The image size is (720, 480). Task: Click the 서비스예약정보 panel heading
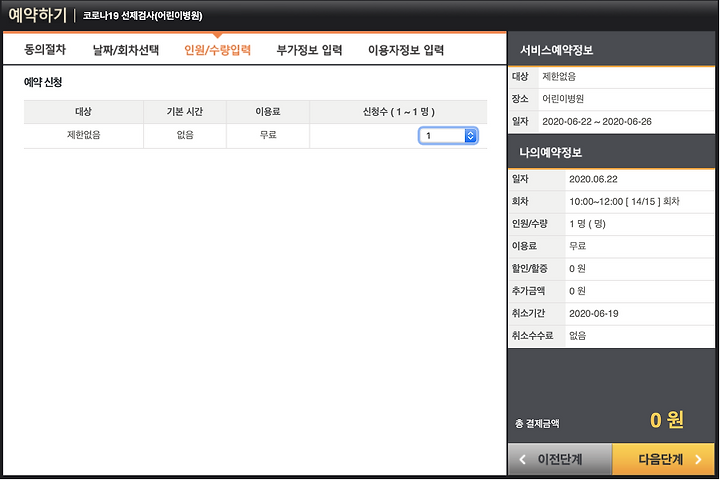pyautogui.click(x=557, y=50)
